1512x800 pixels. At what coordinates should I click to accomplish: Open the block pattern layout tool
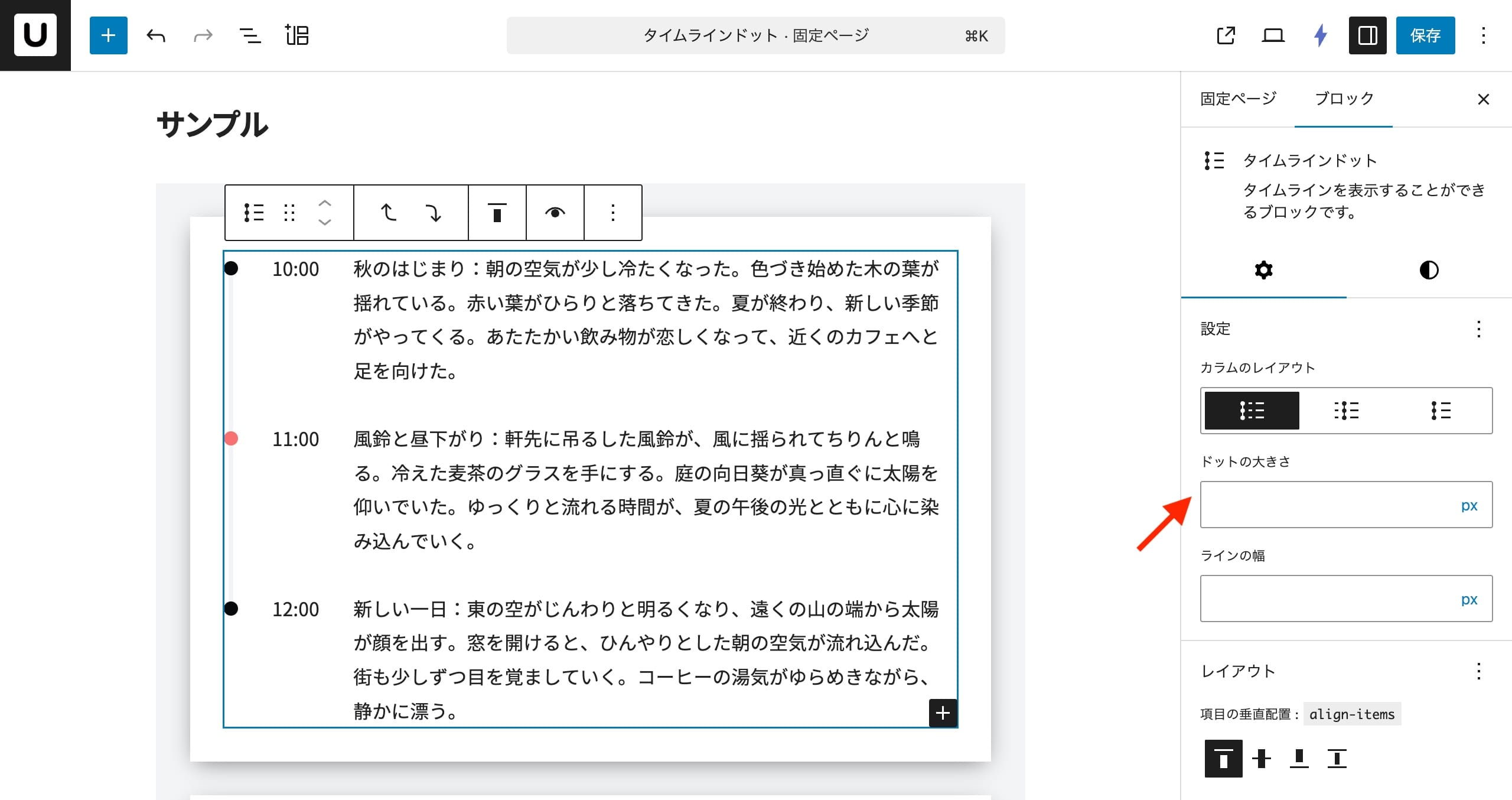pyautogui.click(x=296, y=35)
